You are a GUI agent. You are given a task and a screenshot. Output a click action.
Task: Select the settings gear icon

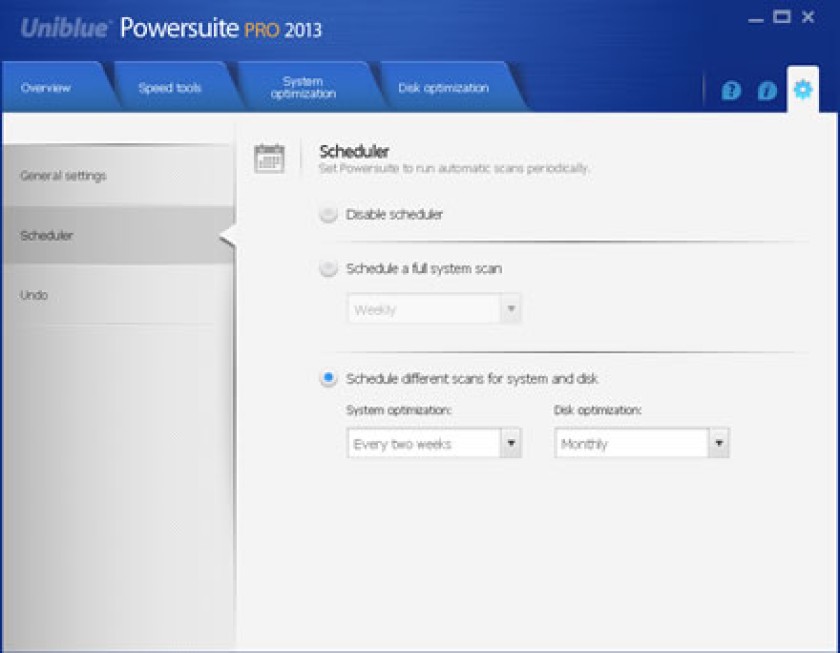802,89
